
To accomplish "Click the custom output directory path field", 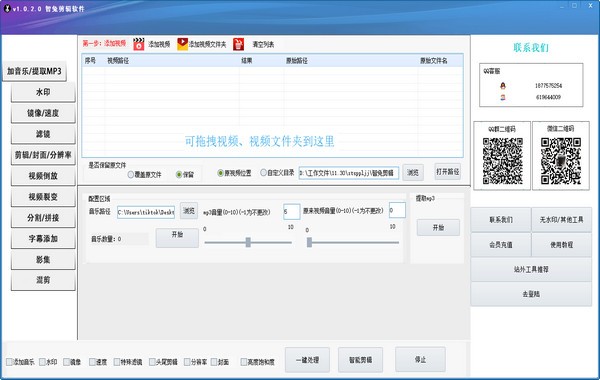I will coord(349,173).
